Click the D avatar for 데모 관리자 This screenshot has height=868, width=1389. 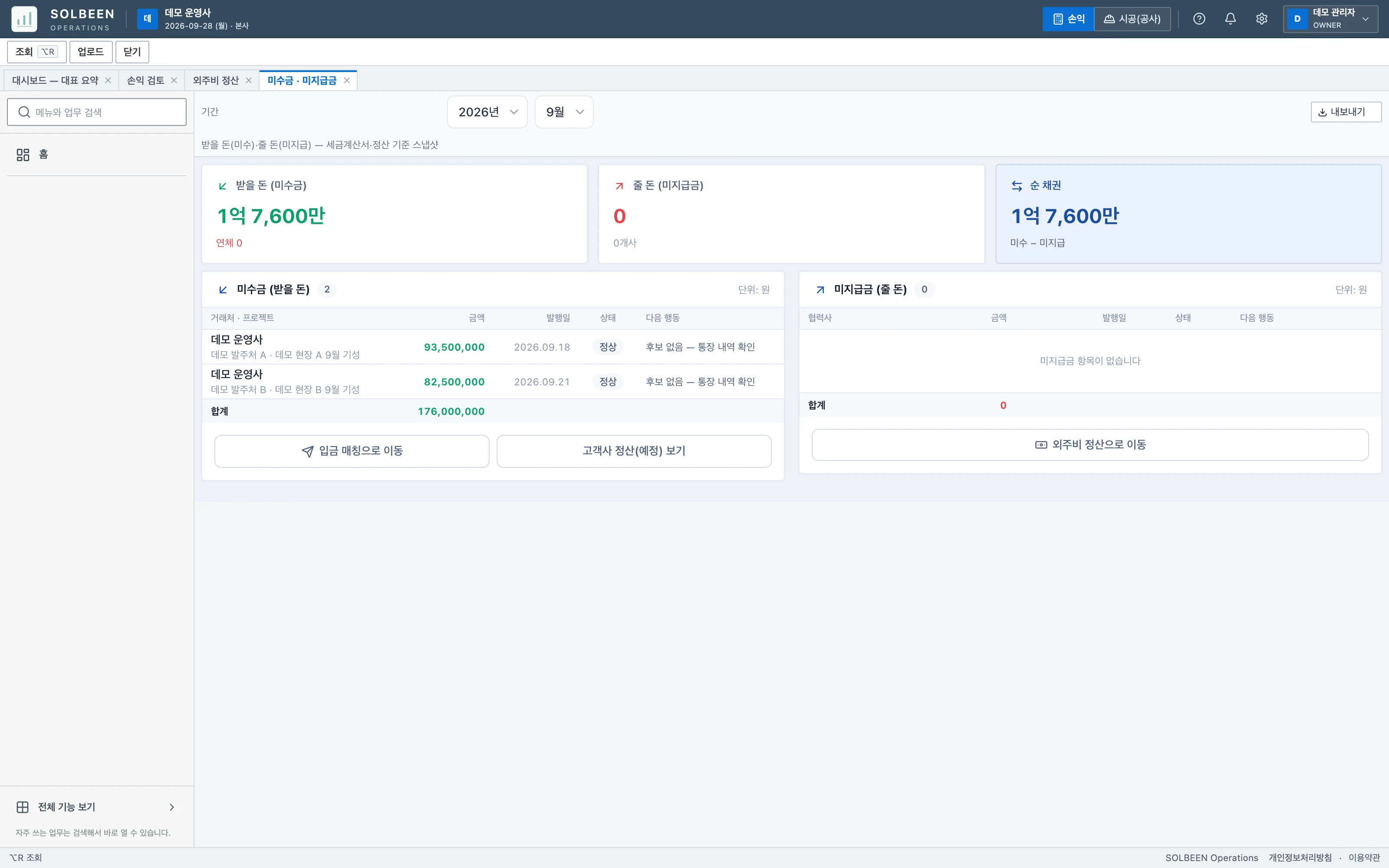pos(1297,19)
